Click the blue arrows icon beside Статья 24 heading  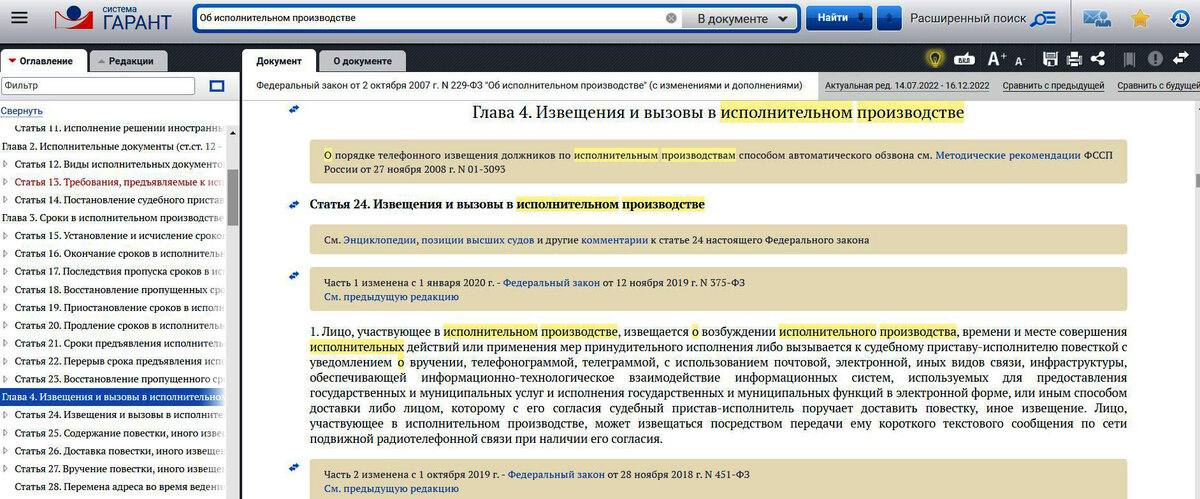tap(294, 205)
